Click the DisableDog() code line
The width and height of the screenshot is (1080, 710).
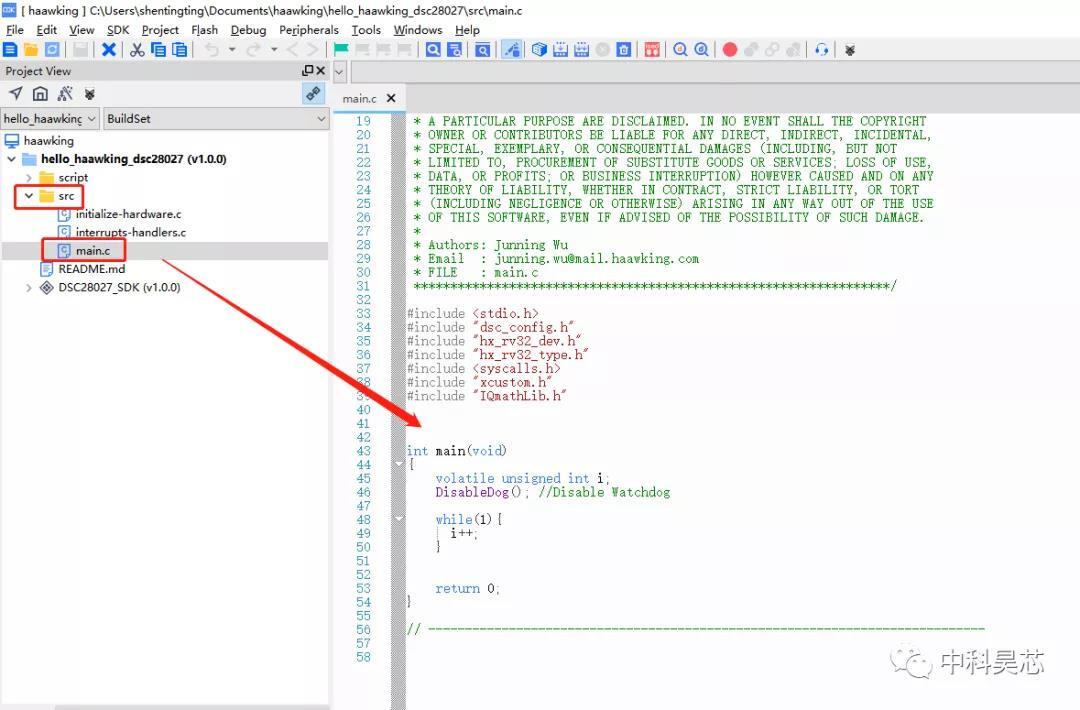552,492
